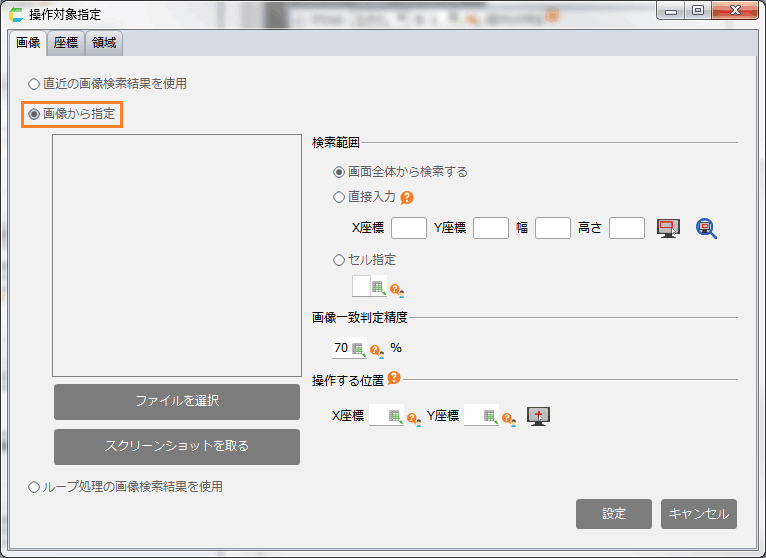
Task: Click the スクリーンショットを取る button
Action: click(x=176, y=446)
